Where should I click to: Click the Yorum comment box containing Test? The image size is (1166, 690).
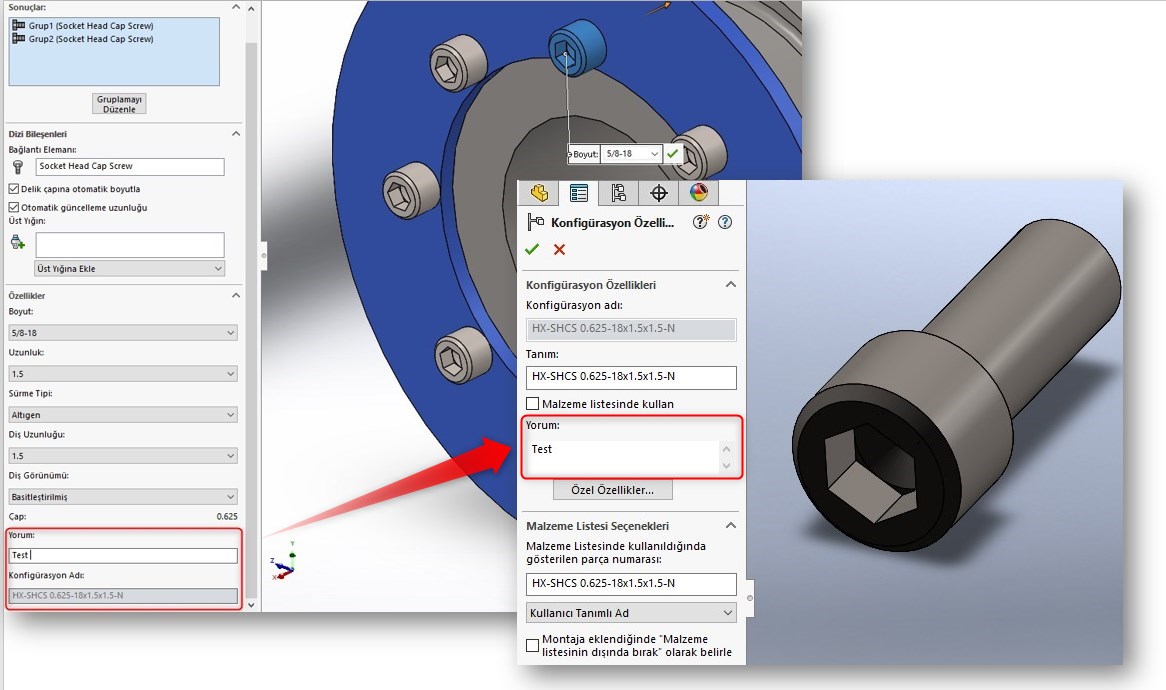coord(622,455)
